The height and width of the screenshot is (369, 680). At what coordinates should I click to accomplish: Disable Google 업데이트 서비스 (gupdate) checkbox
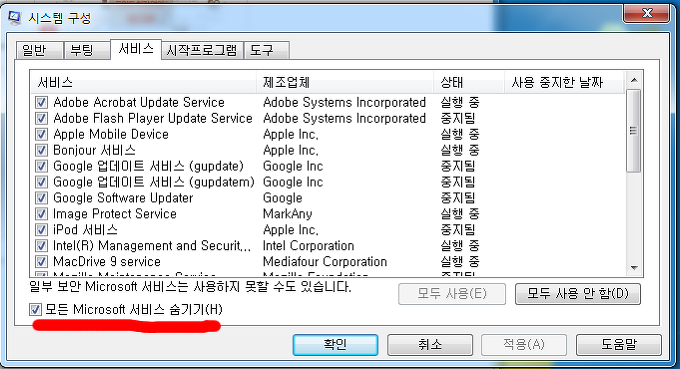click(x=41, y=167)
